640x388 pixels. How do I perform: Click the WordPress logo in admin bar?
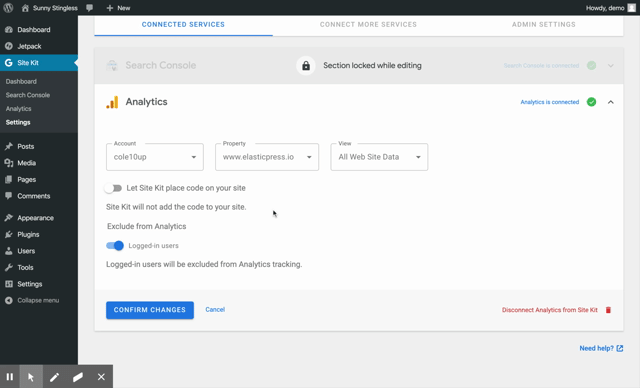click(x=8, y=8)
